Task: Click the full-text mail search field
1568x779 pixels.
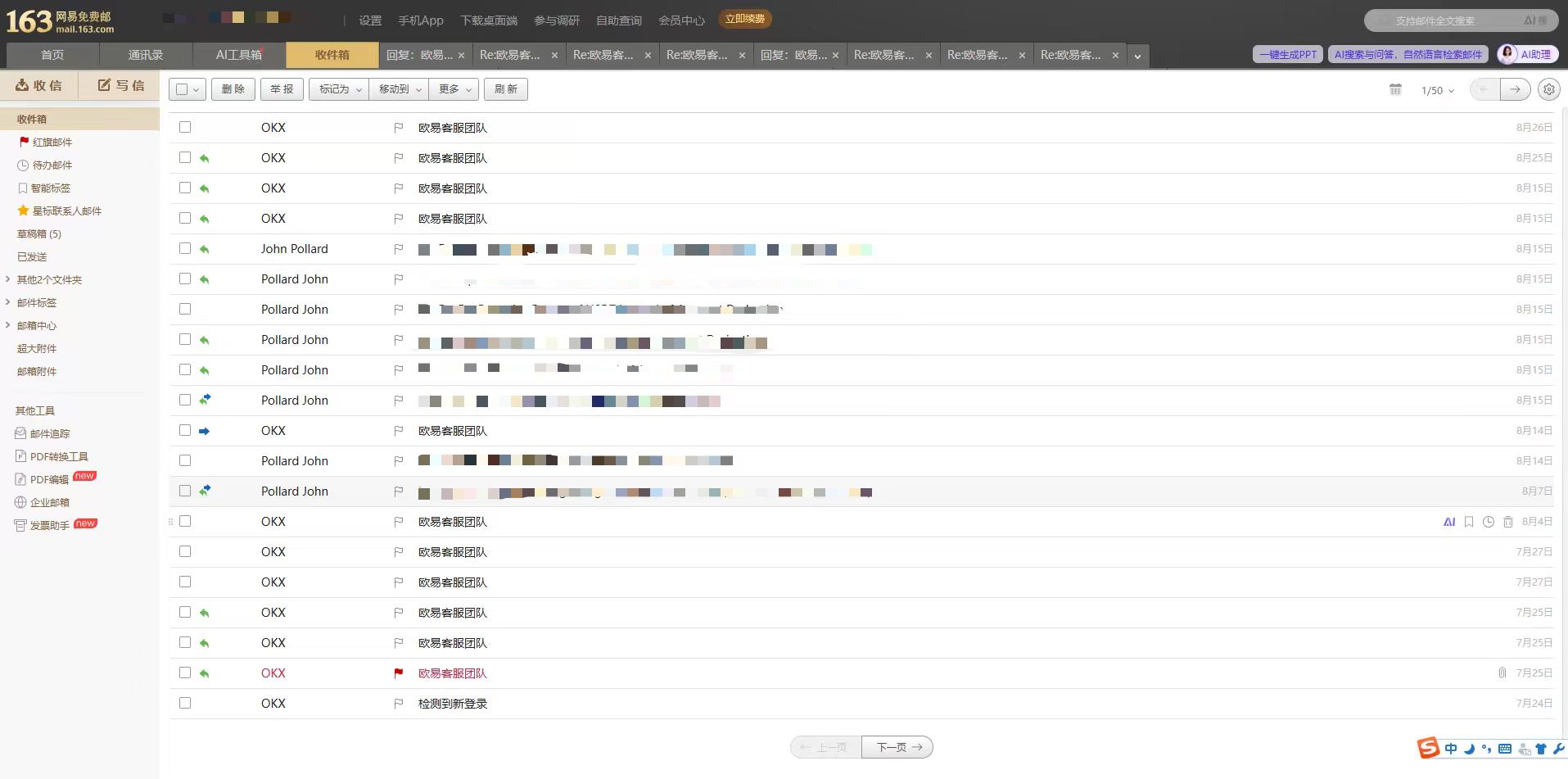Action: (x=1445, y=20)
